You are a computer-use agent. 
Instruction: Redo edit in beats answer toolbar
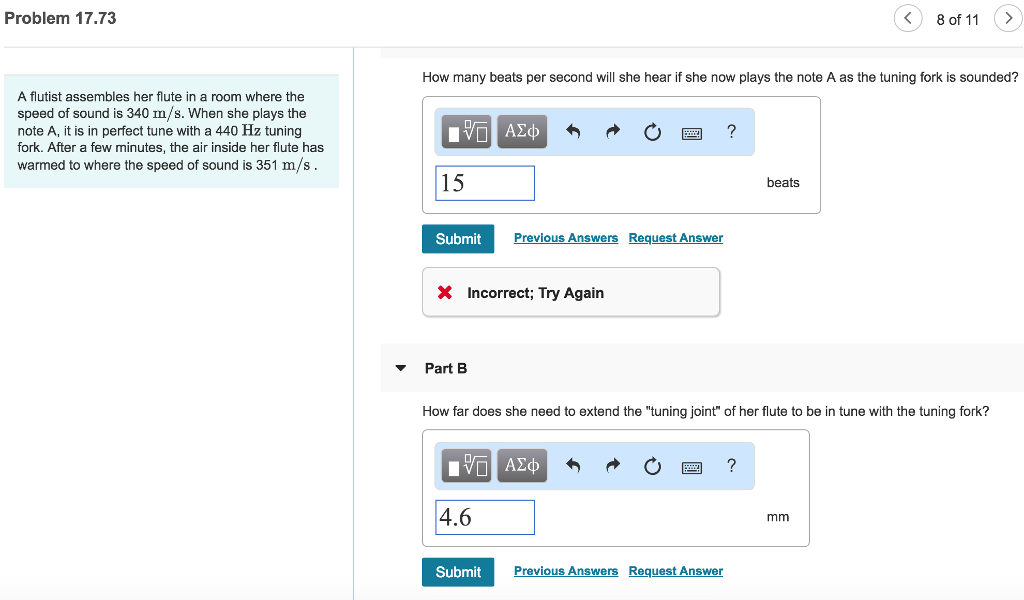point(613,132)
